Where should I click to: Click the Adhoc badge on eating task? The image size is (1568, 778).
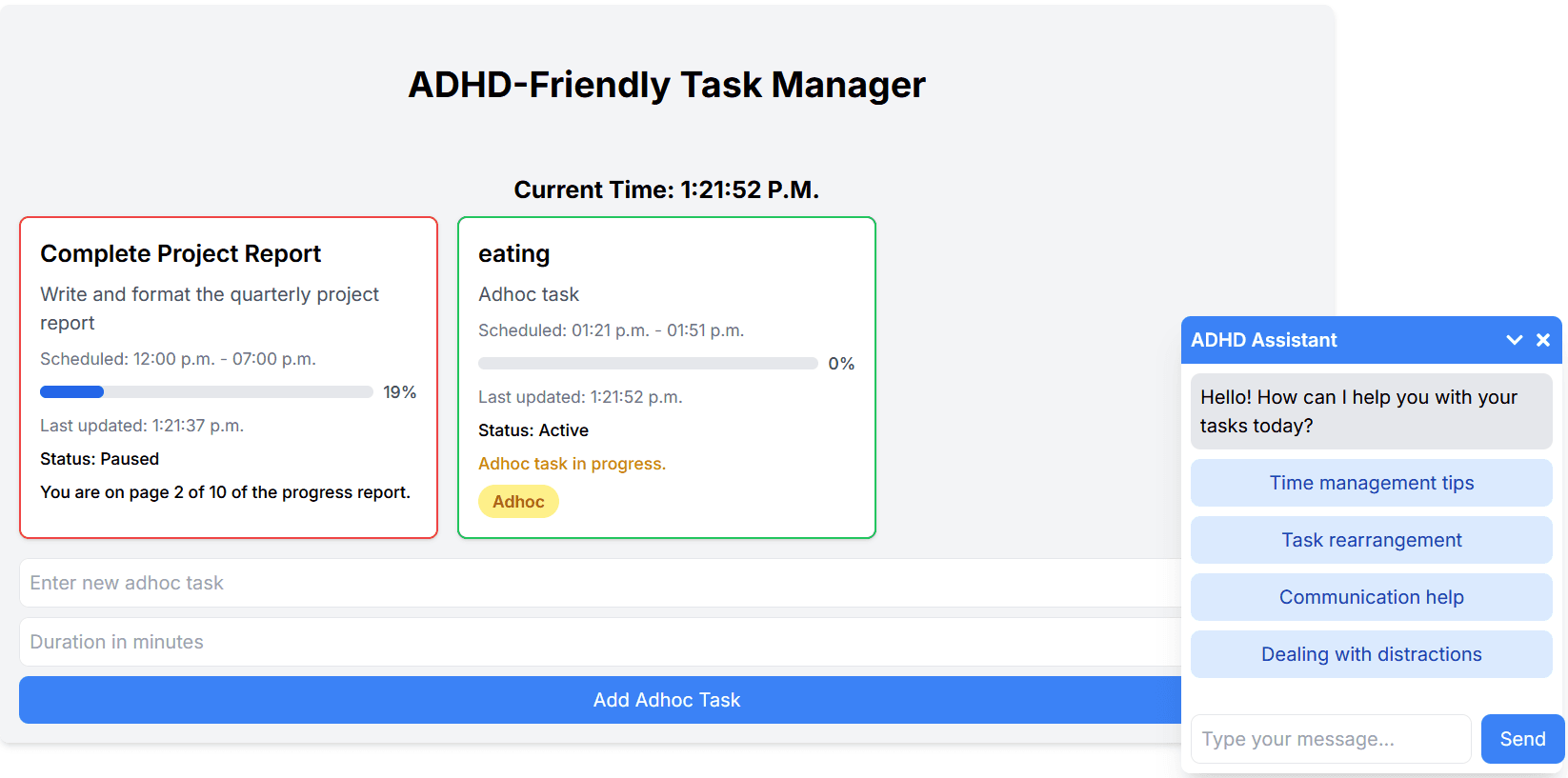518,501
